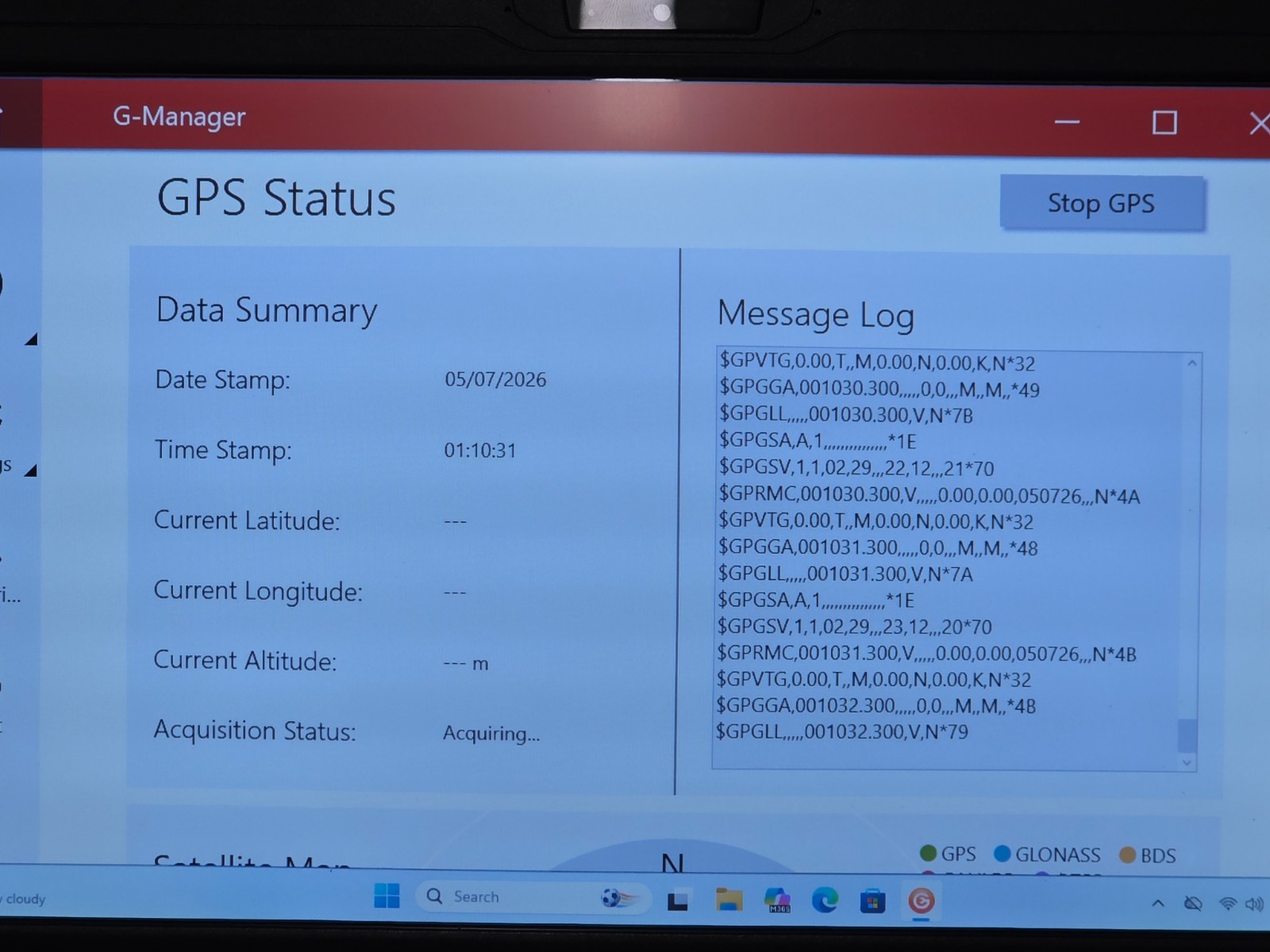Open the volume speaker tray icon

[x=1254, y=904]
